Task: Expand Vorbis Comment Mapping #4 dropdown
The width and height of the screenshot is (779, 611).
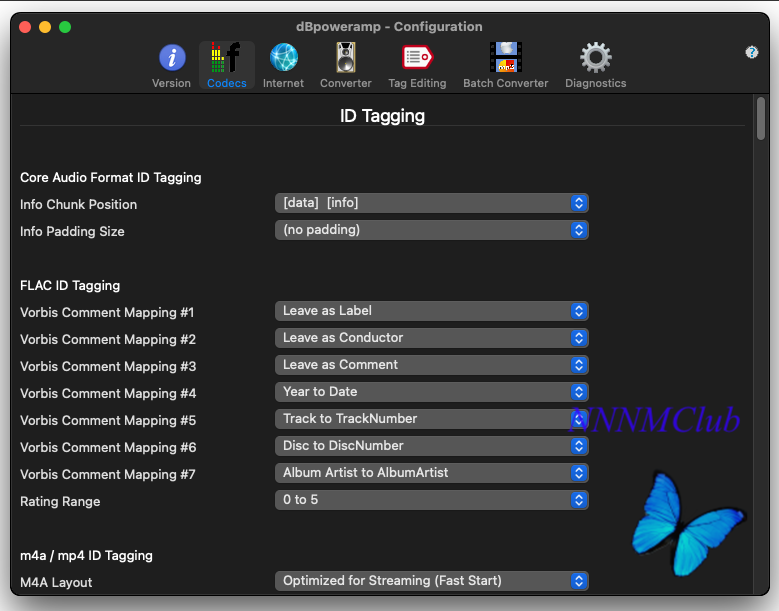Action: coord(432,392)
